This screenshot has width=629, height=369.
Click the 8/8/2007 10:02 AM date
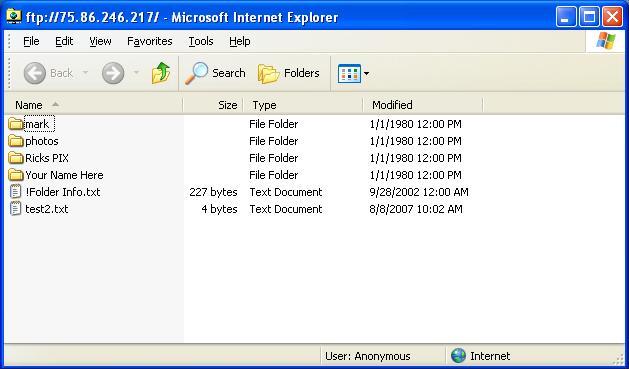click(416, 209)
